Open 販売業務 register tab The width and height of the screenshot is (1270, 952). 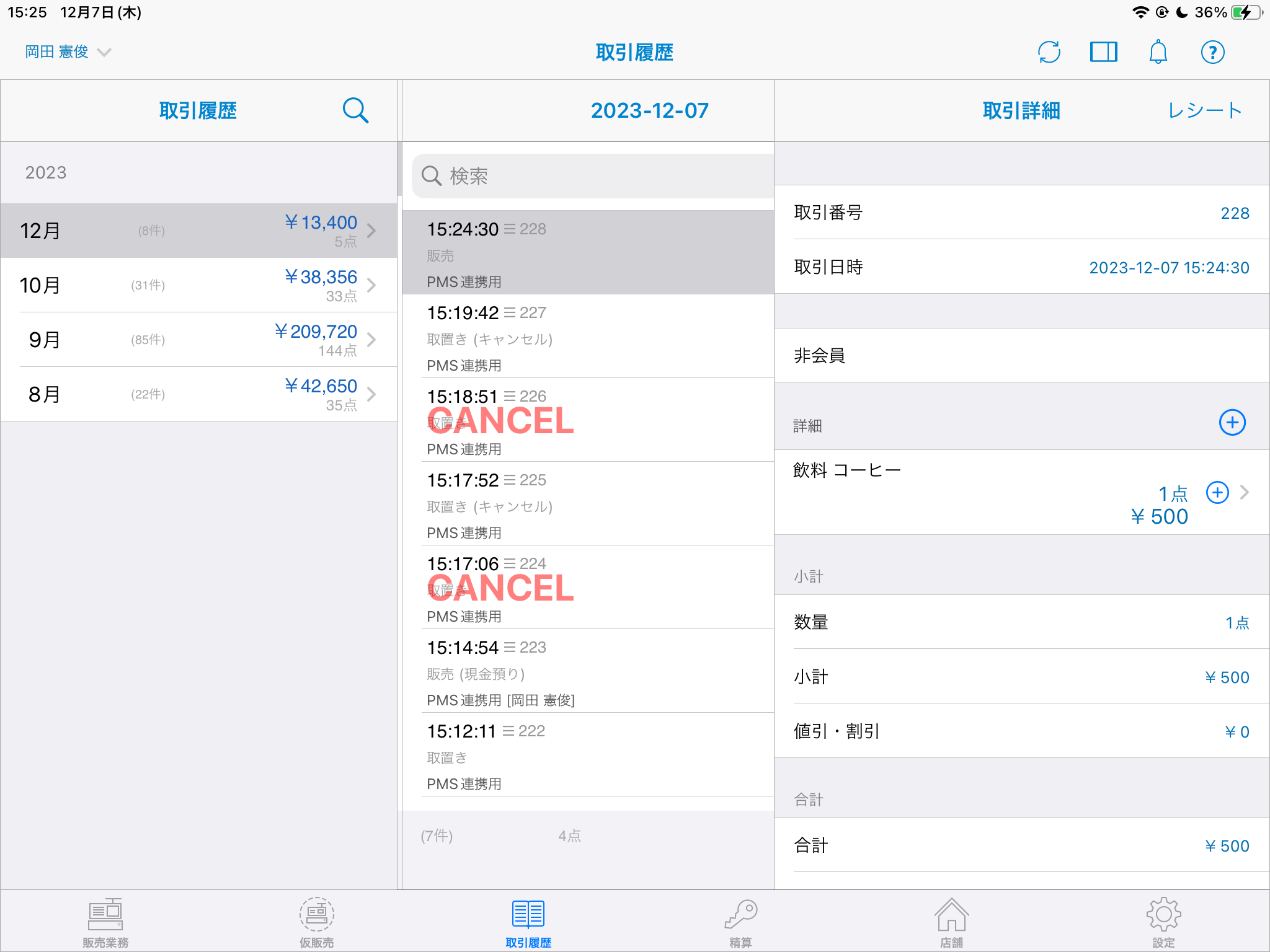click(x=105, y=922)
